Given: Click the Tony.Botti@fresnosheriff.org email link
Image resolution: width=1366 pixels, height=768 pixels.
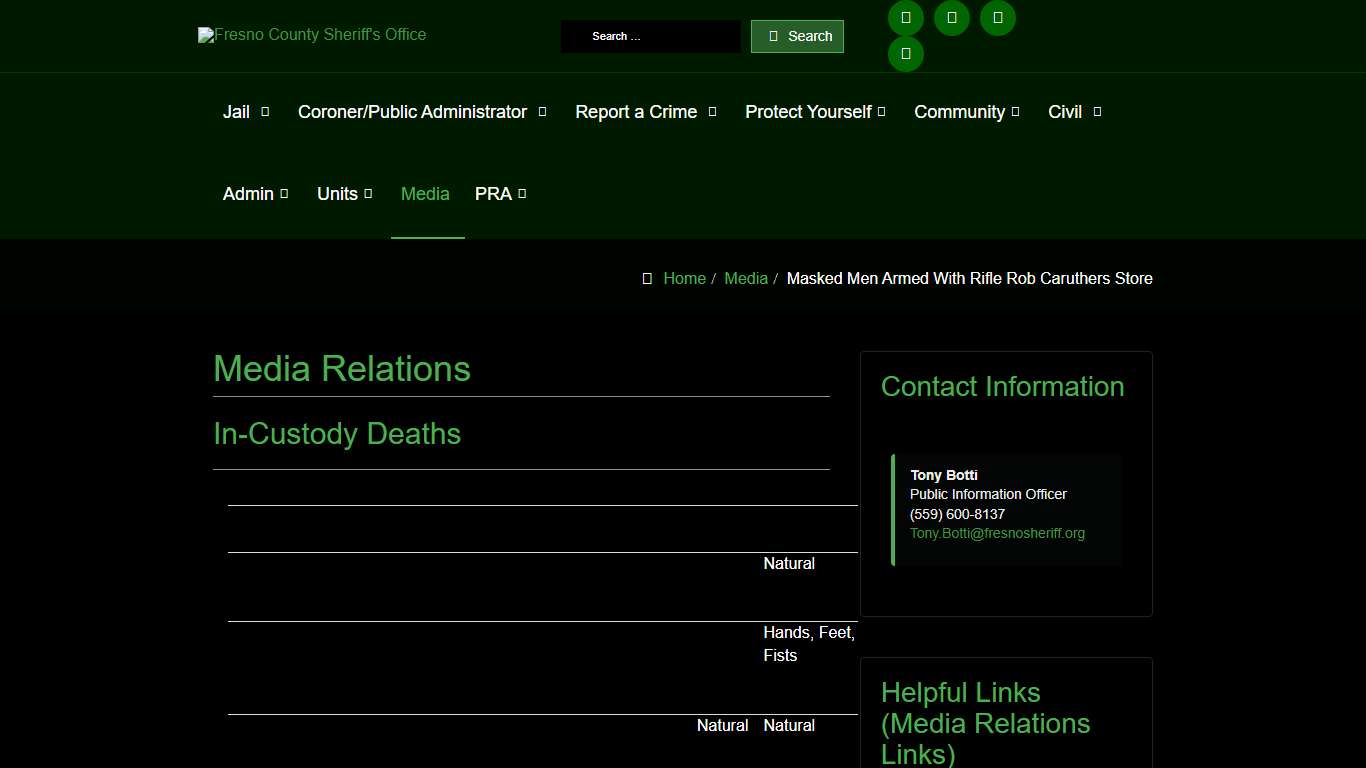Looking at the screenshot, I should coord(997,533).
